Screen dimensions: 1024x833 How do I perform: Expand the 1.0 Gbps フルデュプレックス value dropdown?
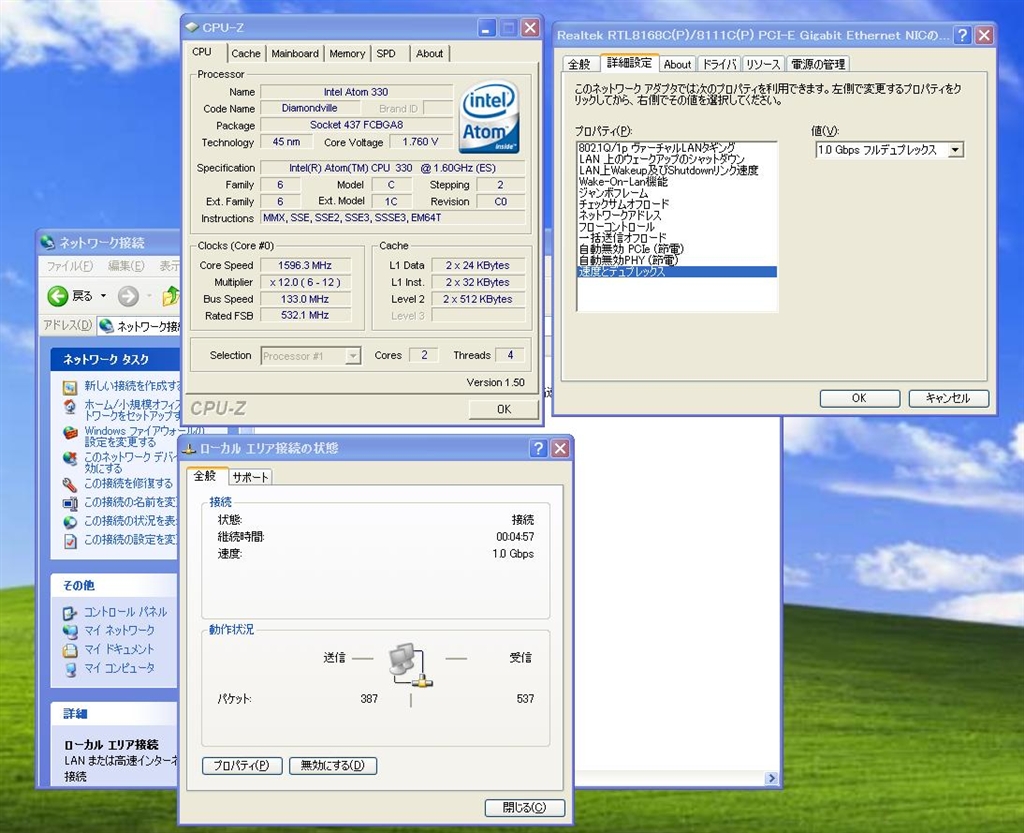pyautogui.click(x=955, y=150)
